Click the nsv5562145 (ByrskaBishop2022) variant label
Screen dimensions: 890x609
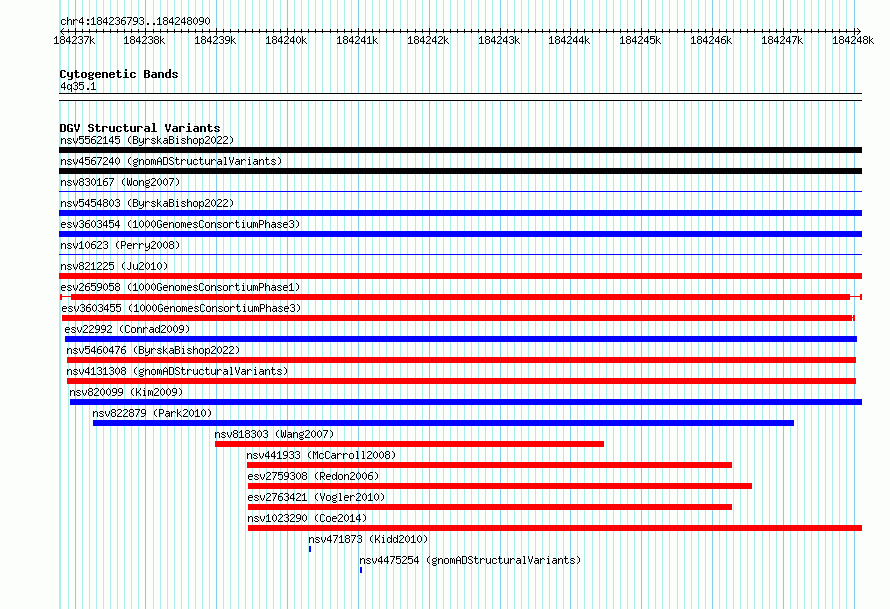146,140
